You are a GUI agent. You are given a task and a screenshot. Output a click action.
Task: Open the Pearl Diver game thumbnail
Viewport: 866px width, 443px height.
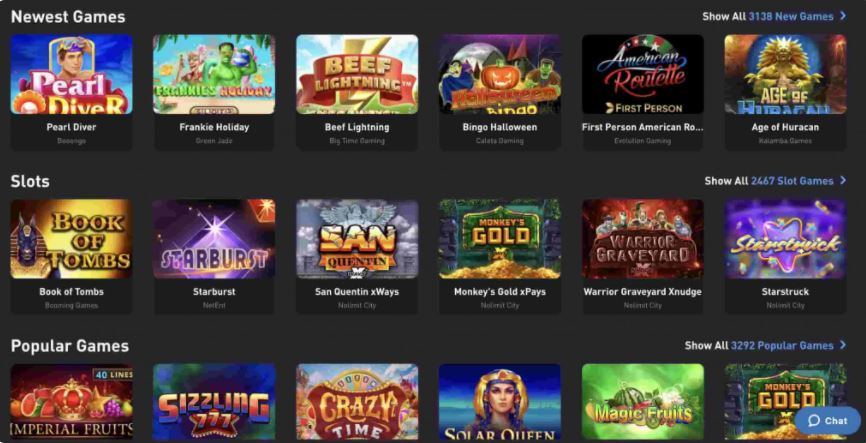pos(71,74)
